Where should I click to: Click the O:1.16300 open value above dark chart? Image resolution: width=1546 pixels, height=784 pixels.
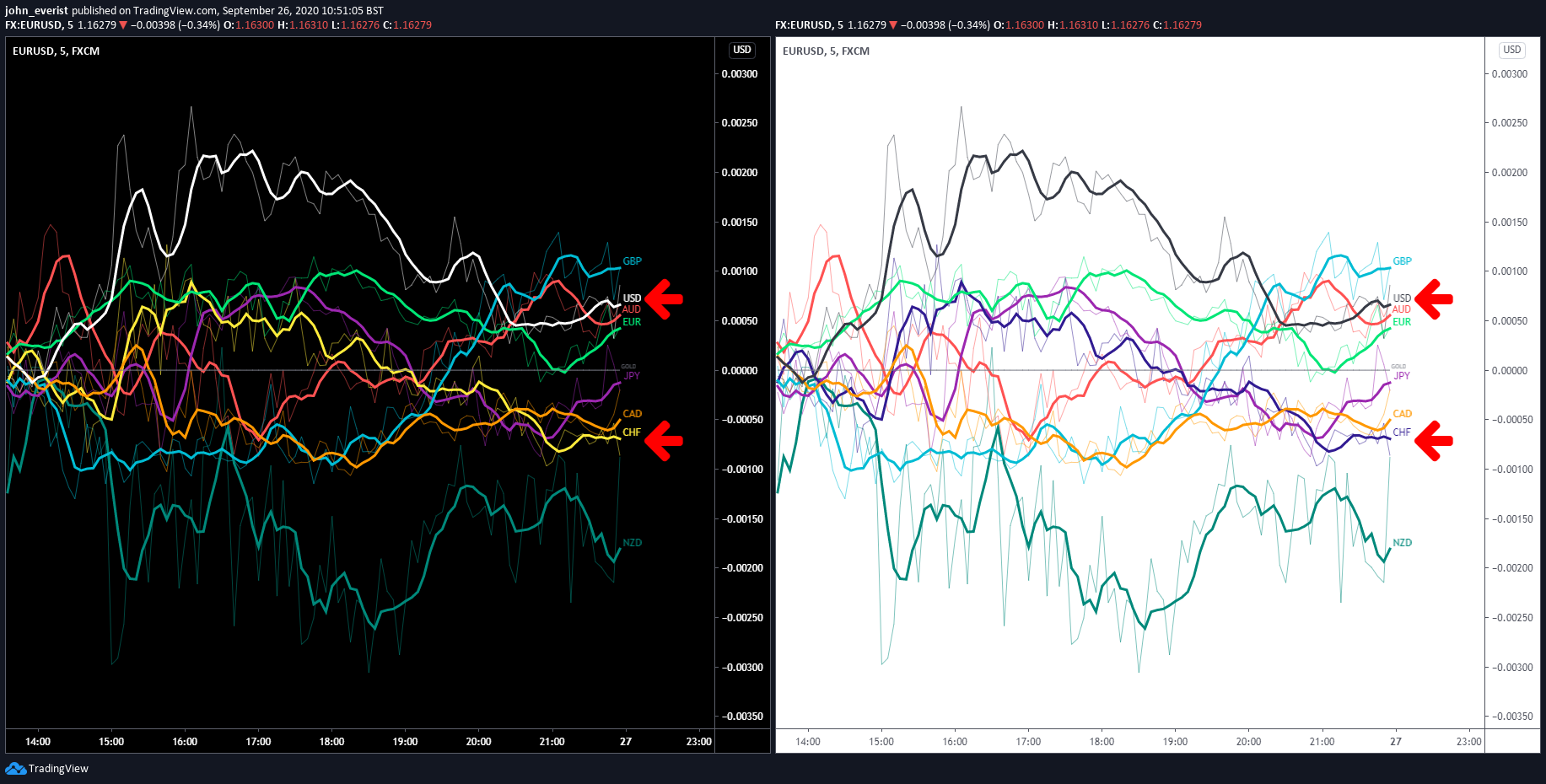[x=249, y=25]
